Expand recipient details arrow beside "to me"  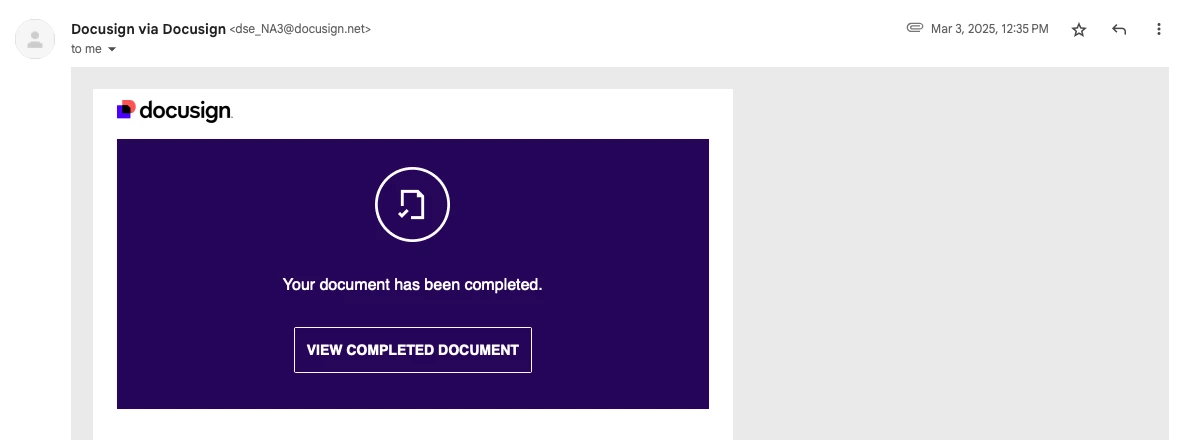[113, 49]
